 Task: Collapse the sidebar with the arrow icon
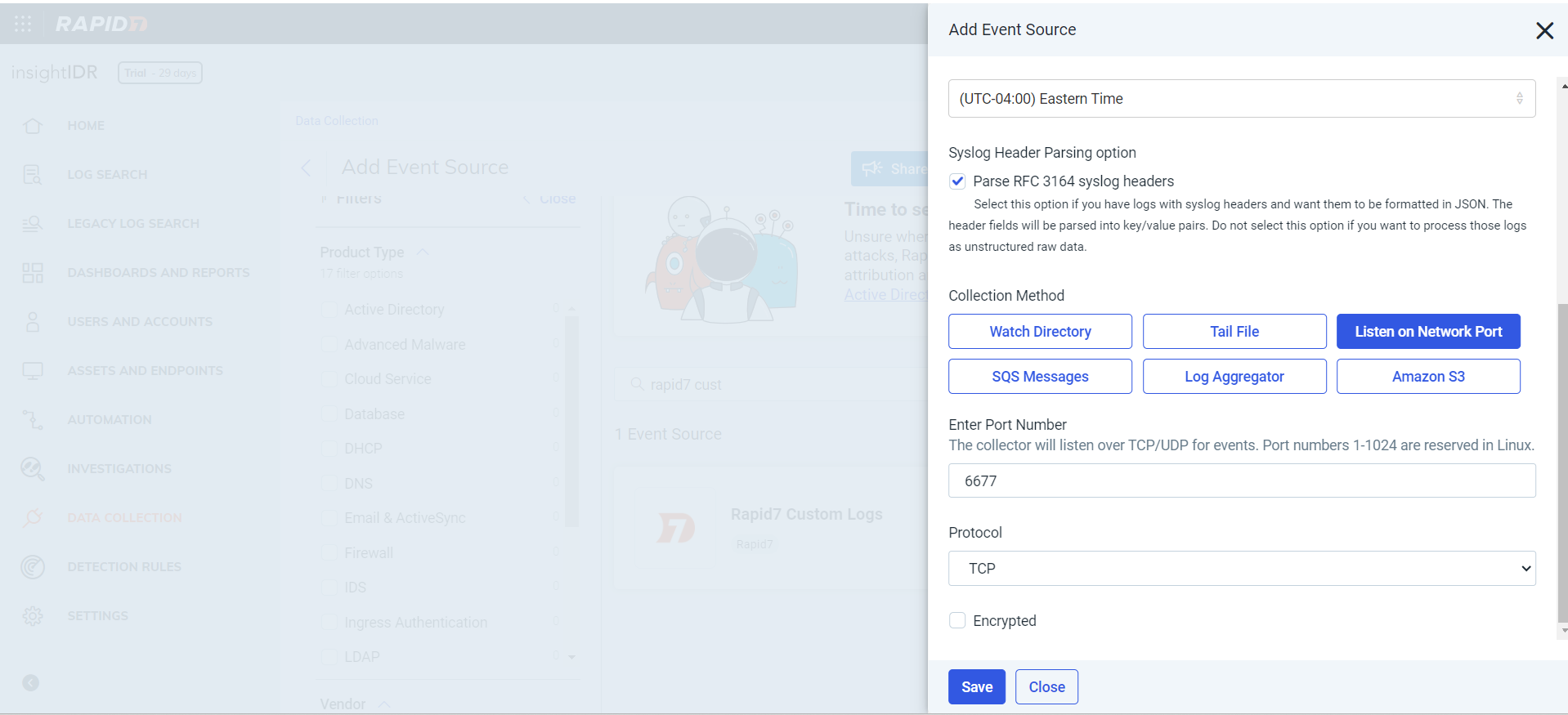click(x=31, y=683)
